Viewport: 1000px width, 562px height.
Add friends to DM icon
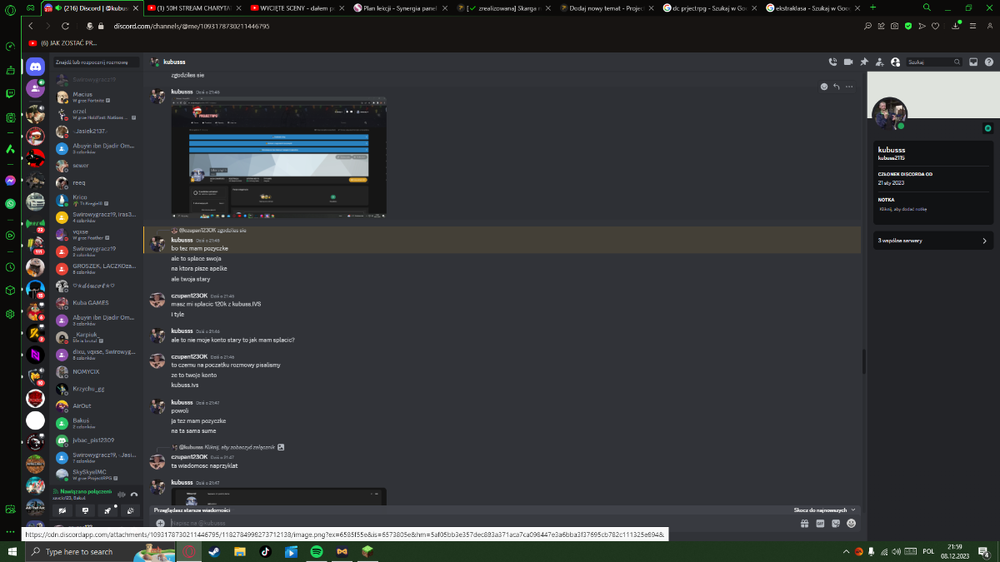pyautogui.click(x=879, y=62)
